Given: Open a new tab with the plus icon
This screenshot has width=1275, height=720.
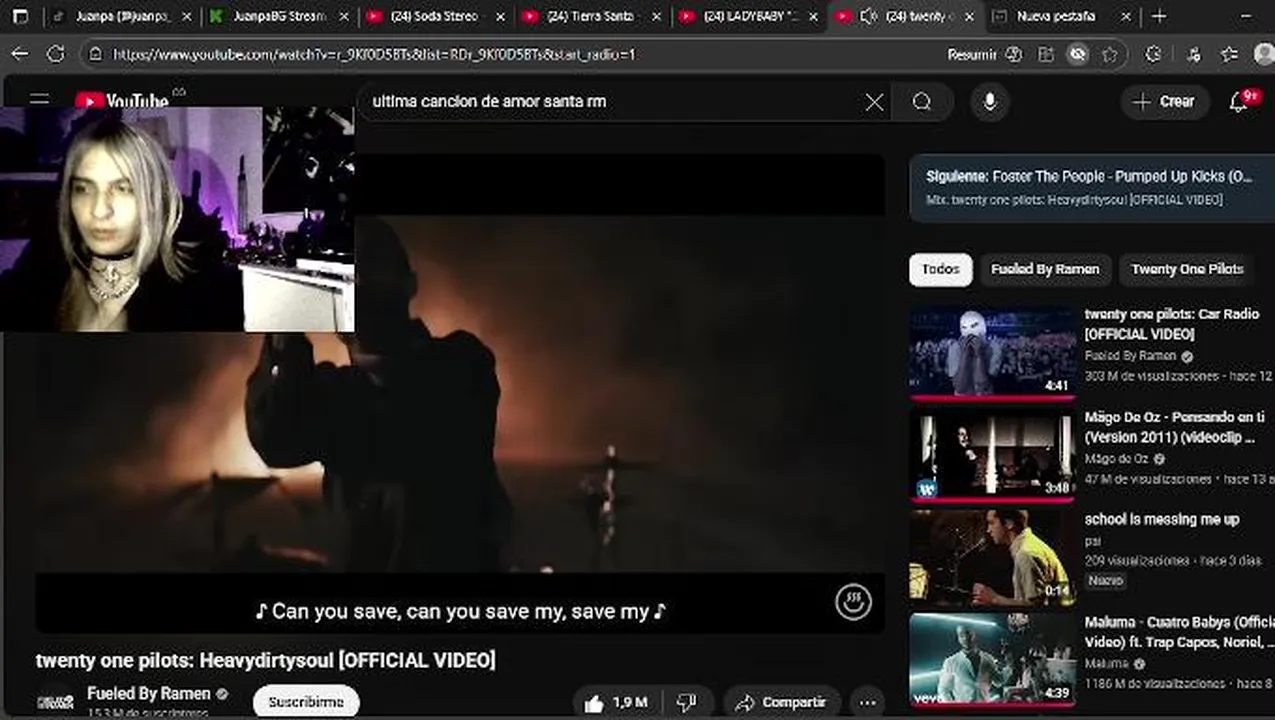Looking at the screenshot, I should click(1158, 16).
